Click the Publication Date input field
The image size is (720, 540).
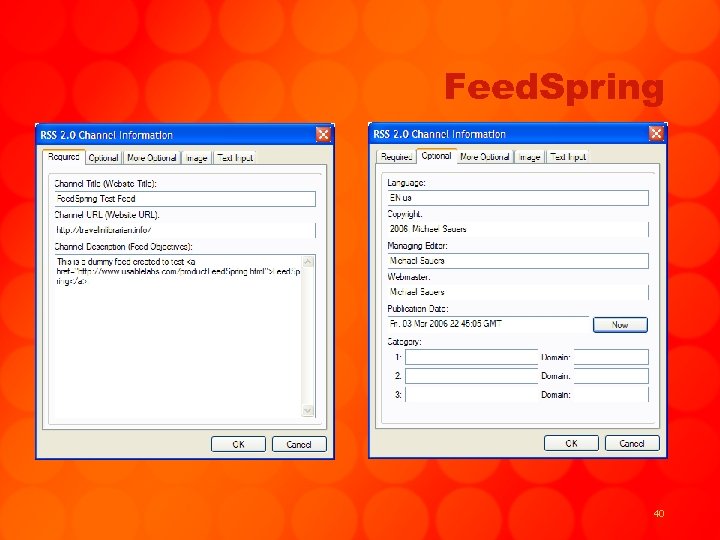pos(488,324)
